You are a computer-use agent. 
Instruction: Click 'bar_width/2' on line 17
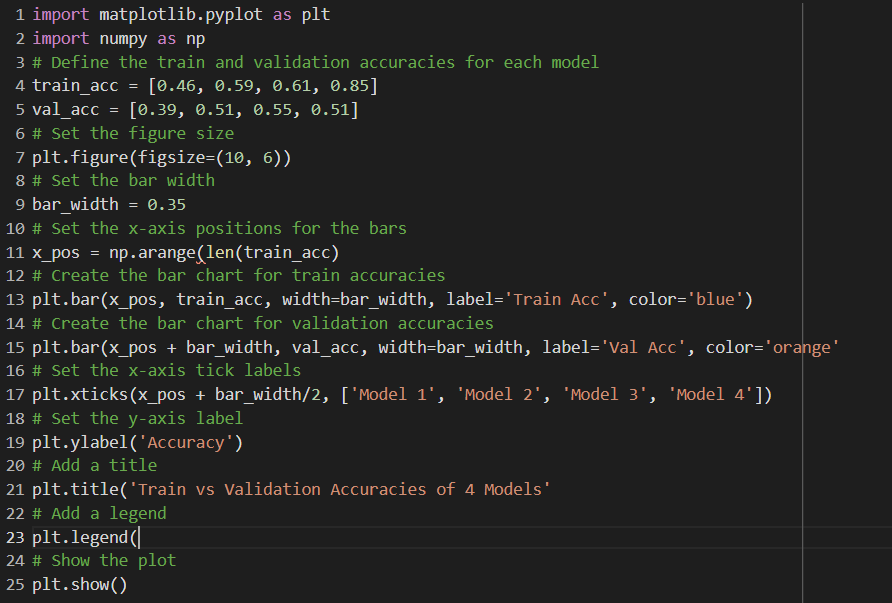coord(267,394)
